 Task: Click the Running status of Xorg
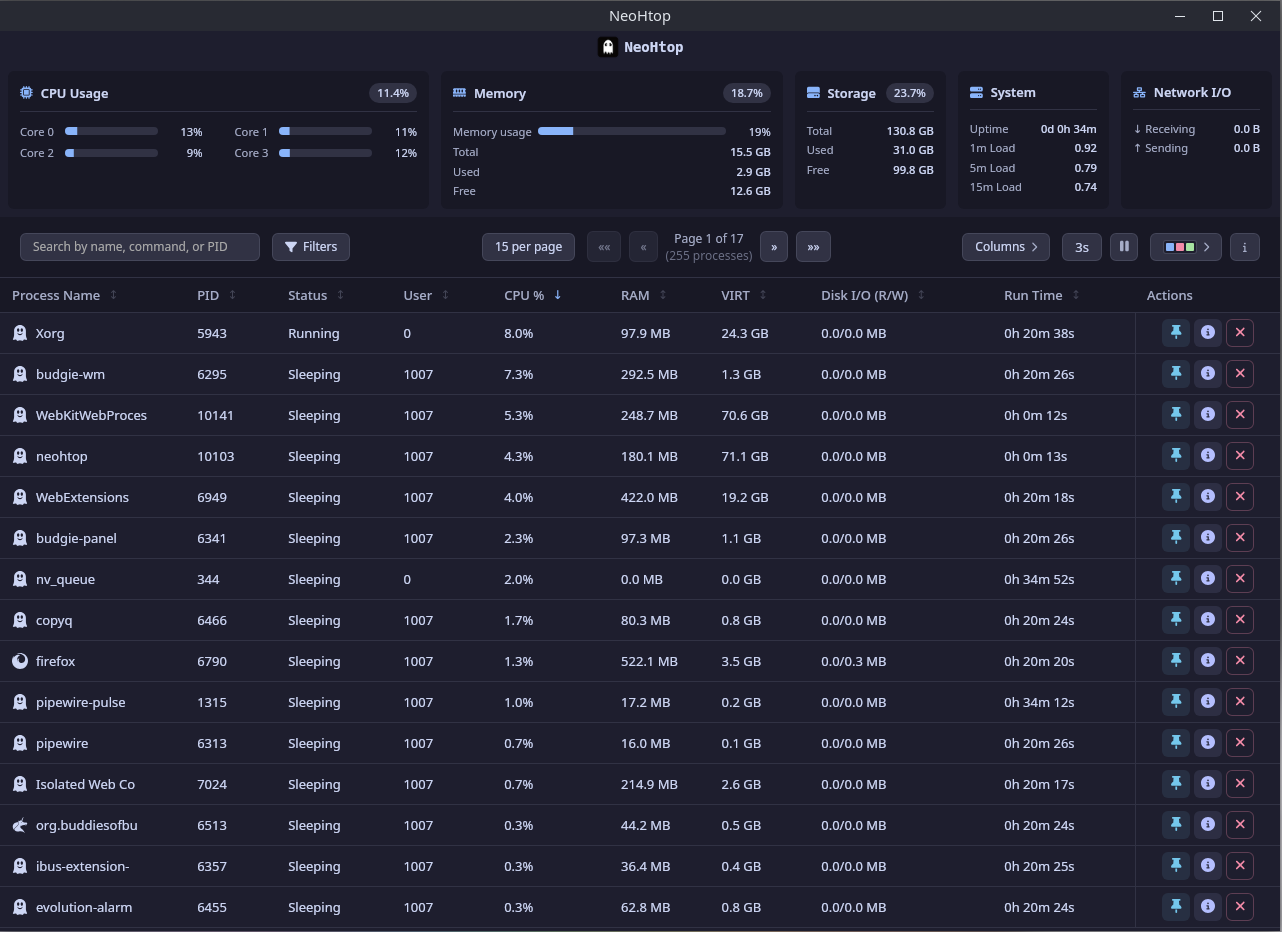pyautogui.click(x=313, y=333)
